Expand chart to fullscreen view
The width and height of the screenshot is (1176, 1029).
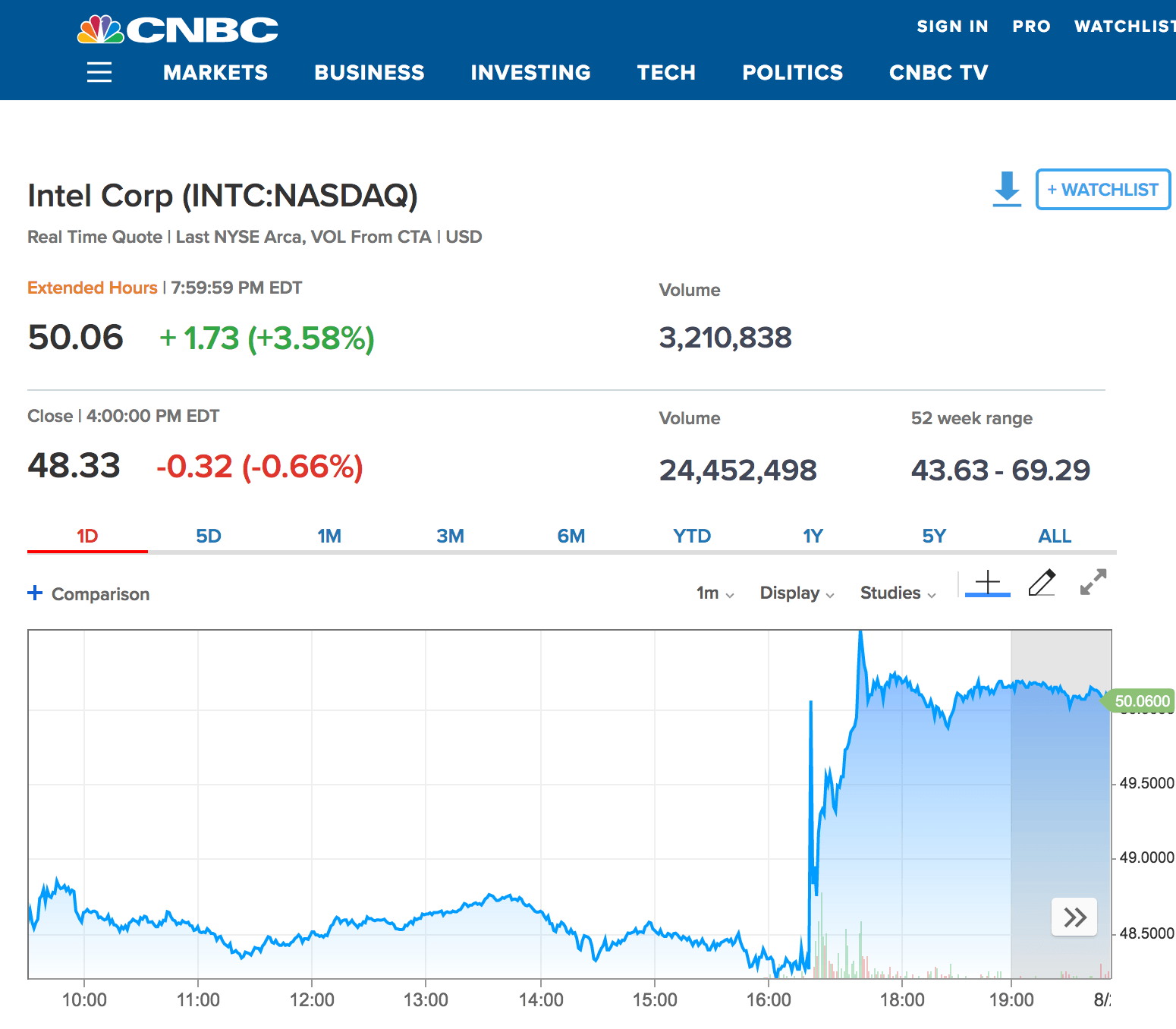click(1093, 582)
